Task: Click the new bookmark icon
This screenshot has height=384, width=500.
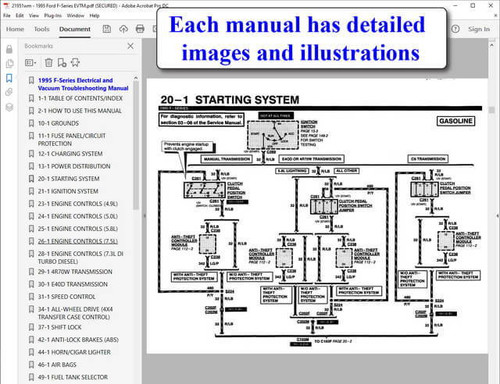Action: click(62, 62)
